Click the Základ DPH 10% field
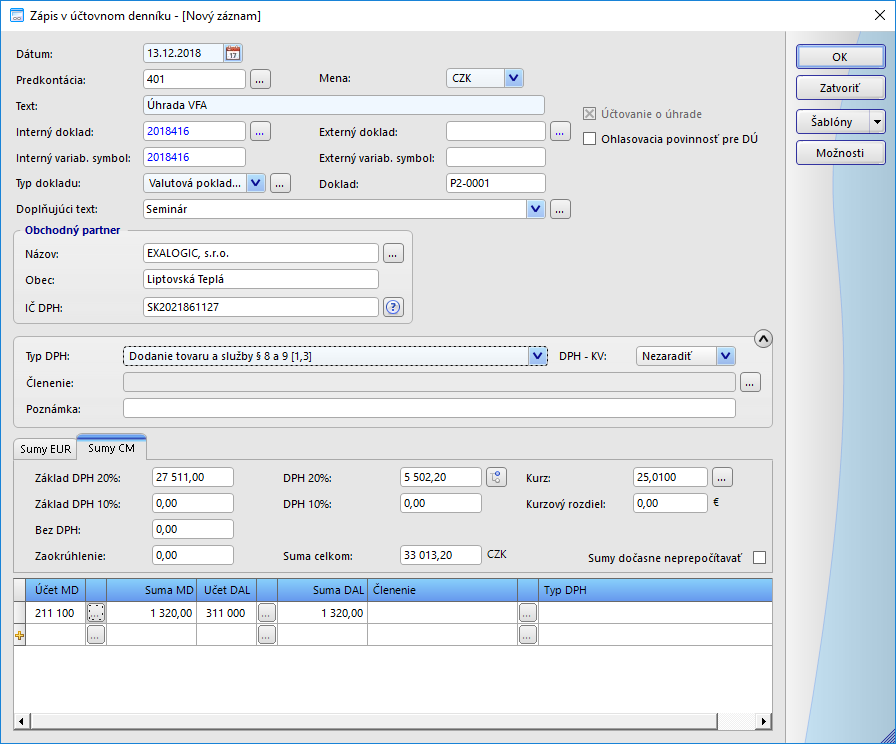 click(x=193, y=503)
